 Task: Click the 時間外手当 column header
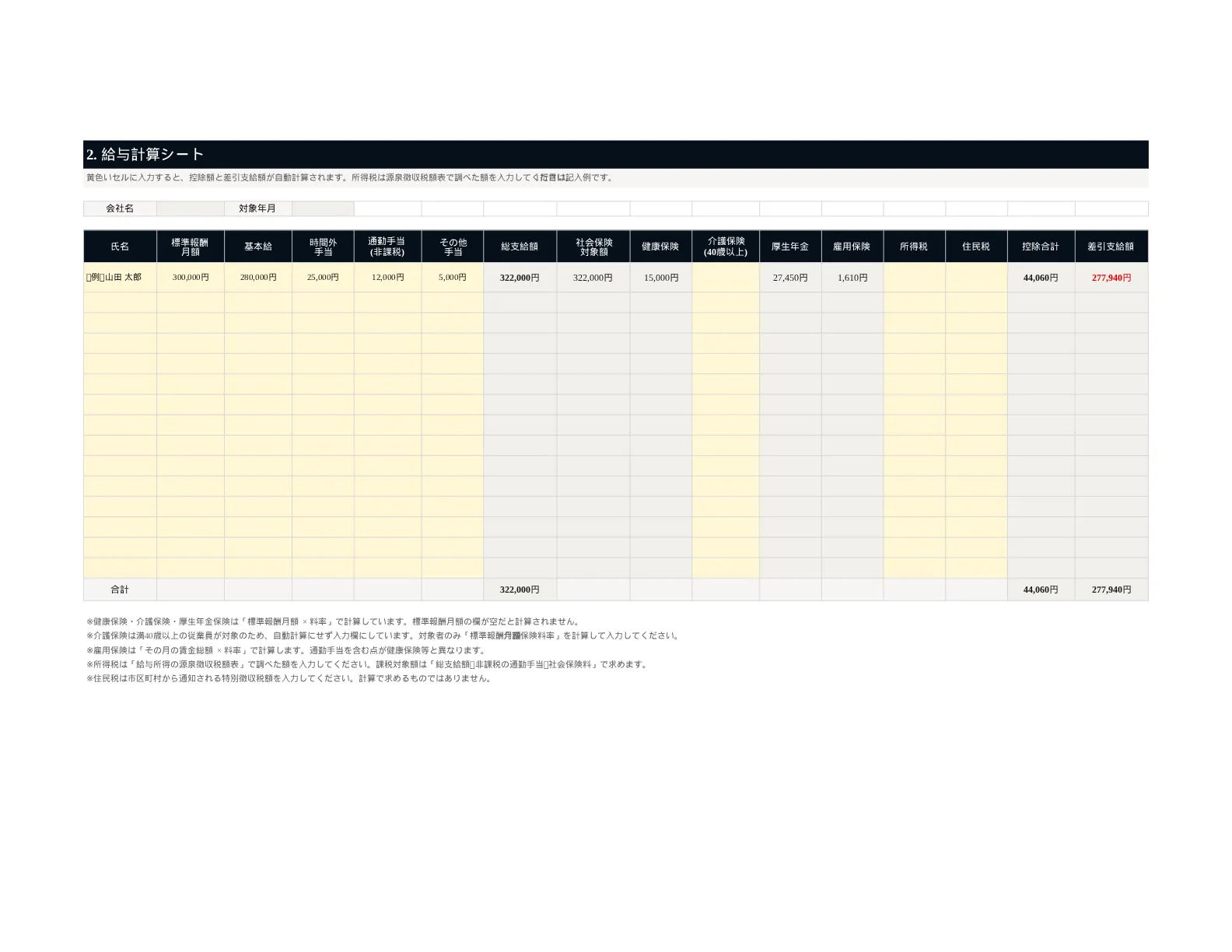pos(323,247)
